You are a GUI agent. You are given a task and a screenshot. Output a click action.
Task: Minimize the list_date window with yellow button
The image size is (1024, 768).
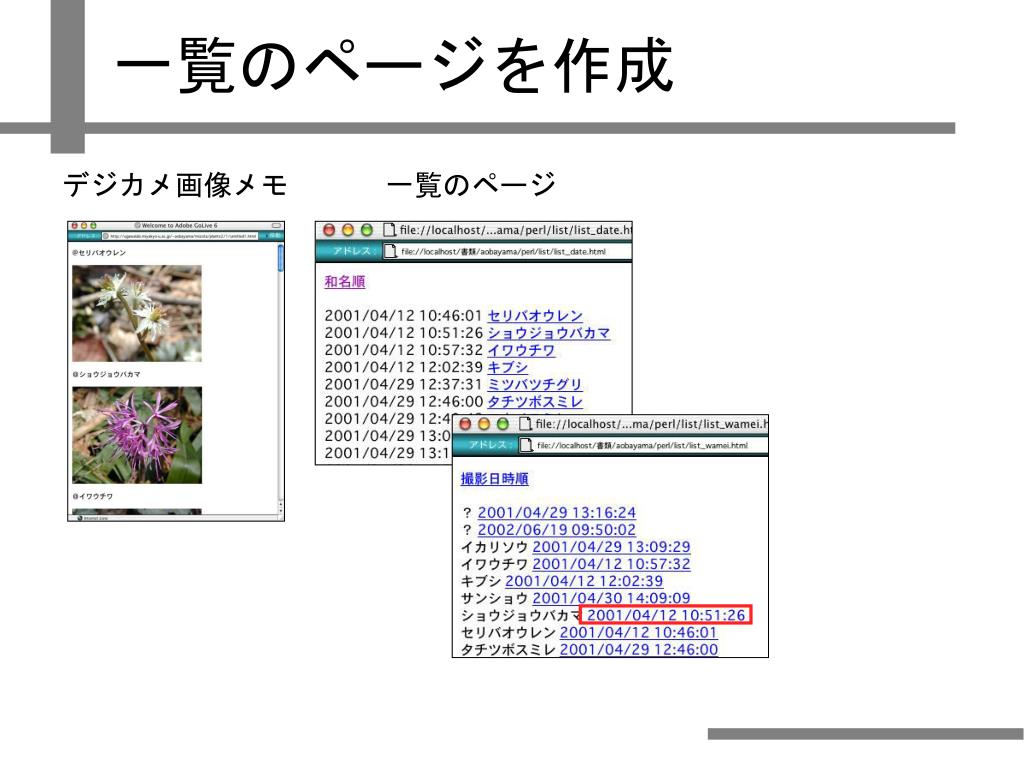click(x=348, y=230)
